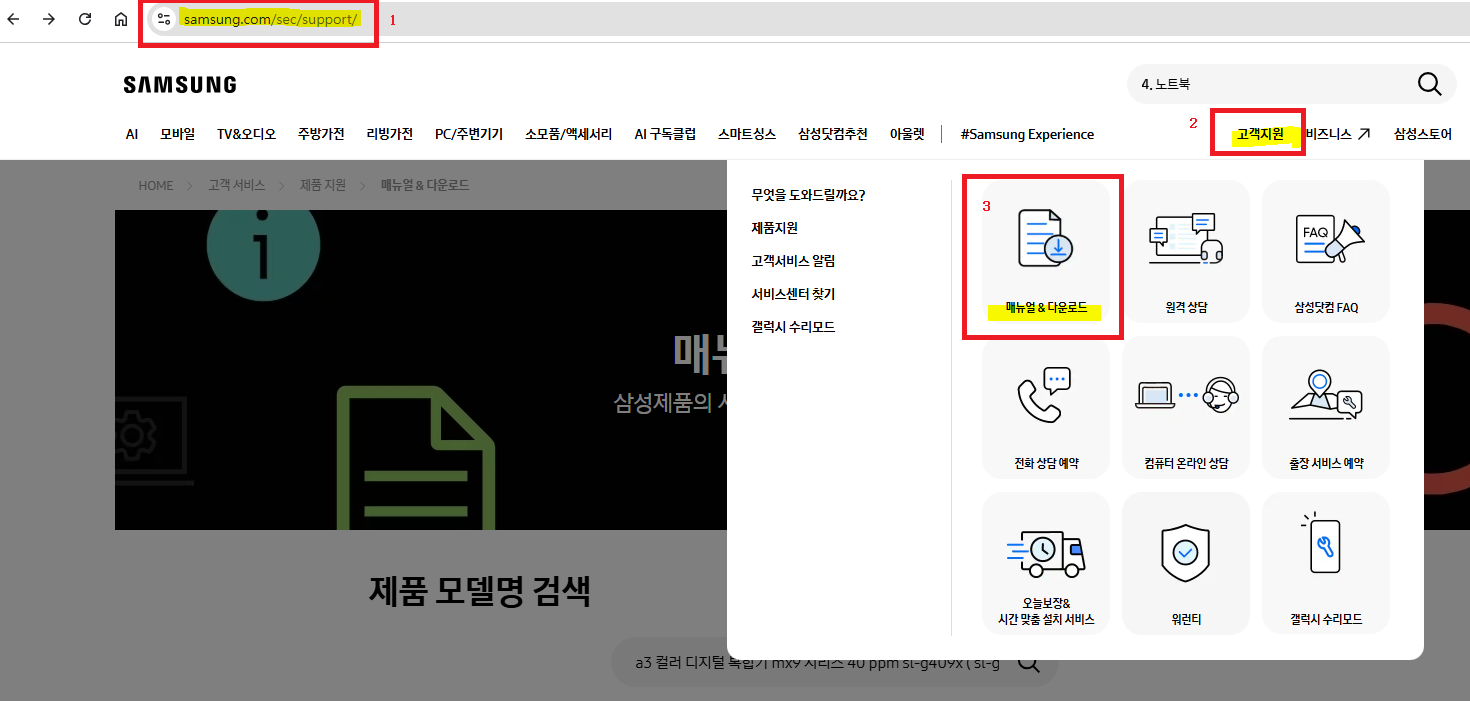Open the 워런티 shield tile
This screenshot has width=1470, height=701.
tap(1186, 564)
